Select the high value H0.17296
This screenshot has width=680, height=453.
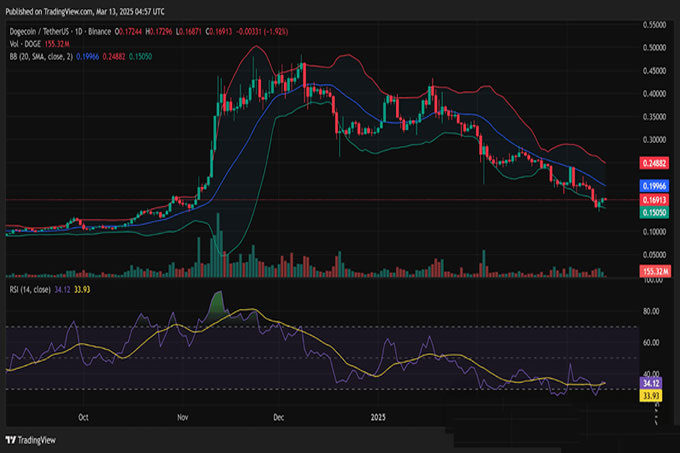159,32
